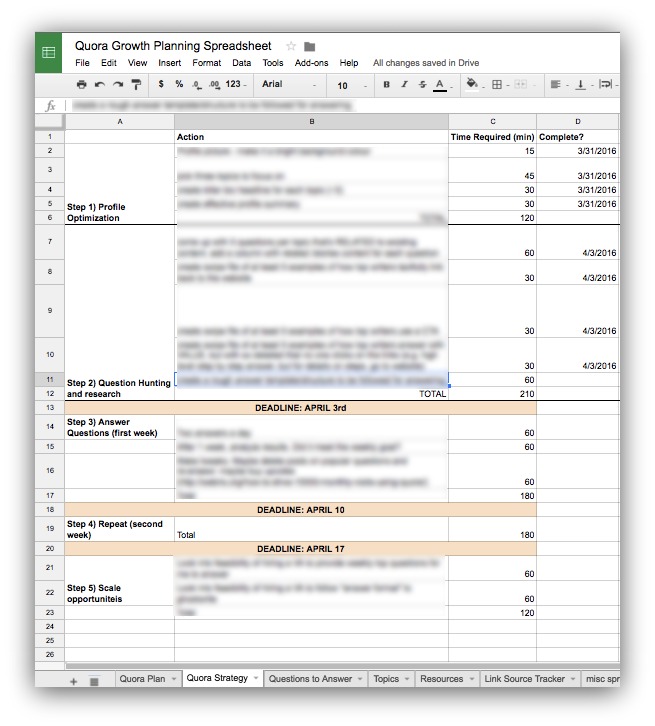Click the 'DEADLINE: APRIL 3rd' cell
This screenshot has height=726, width=655.
coord(301,408)
